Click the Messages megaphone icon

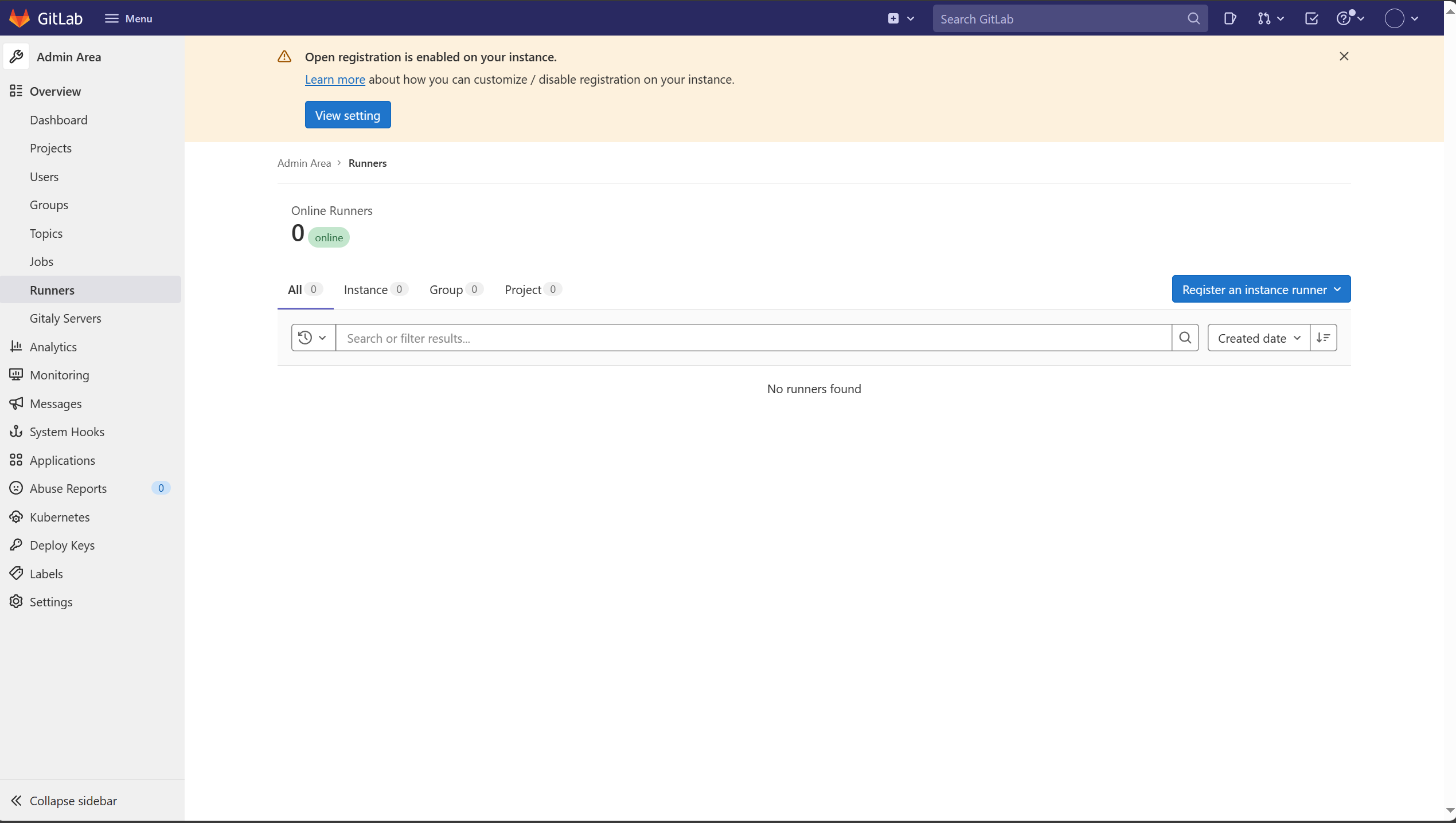(16, 403)
